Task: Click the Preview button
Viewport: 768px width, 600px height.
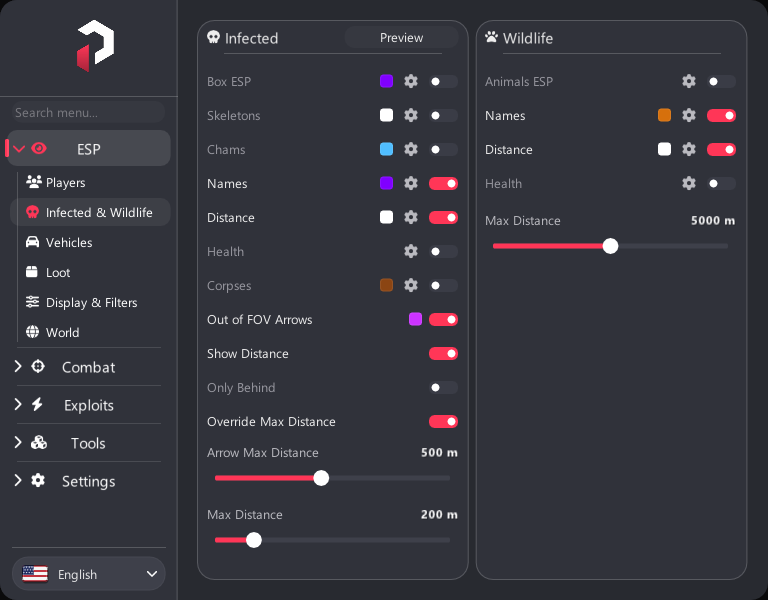Action: [x=401, y=38]
